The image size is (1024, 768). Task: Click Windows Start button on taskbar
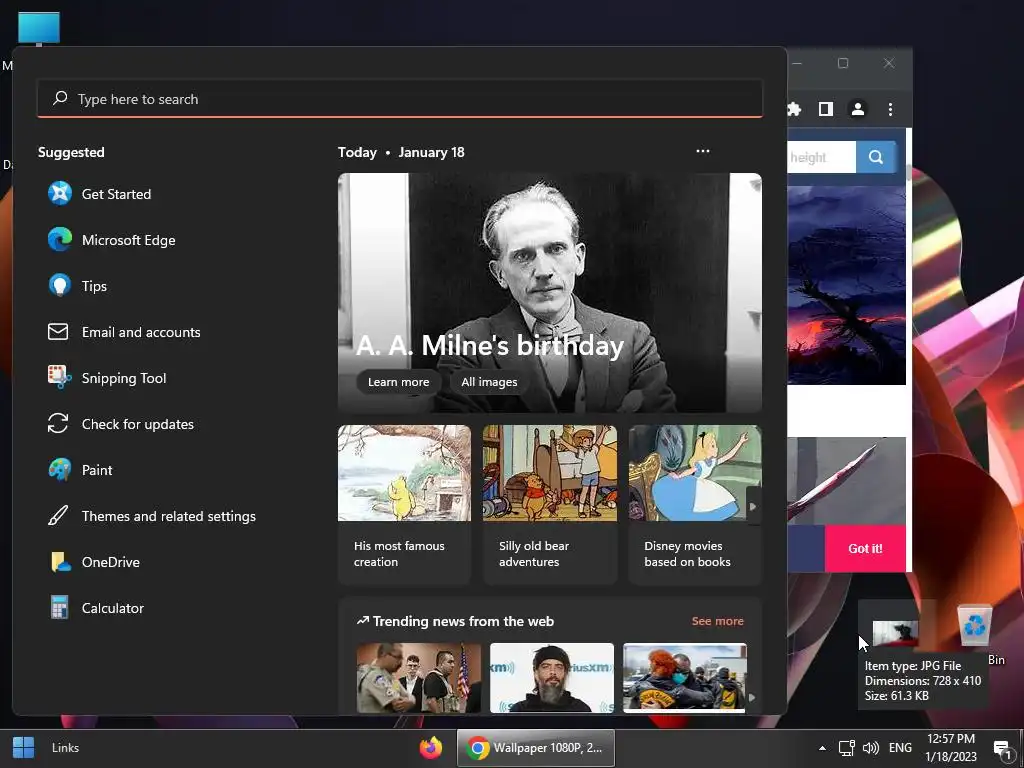[24, 748]
